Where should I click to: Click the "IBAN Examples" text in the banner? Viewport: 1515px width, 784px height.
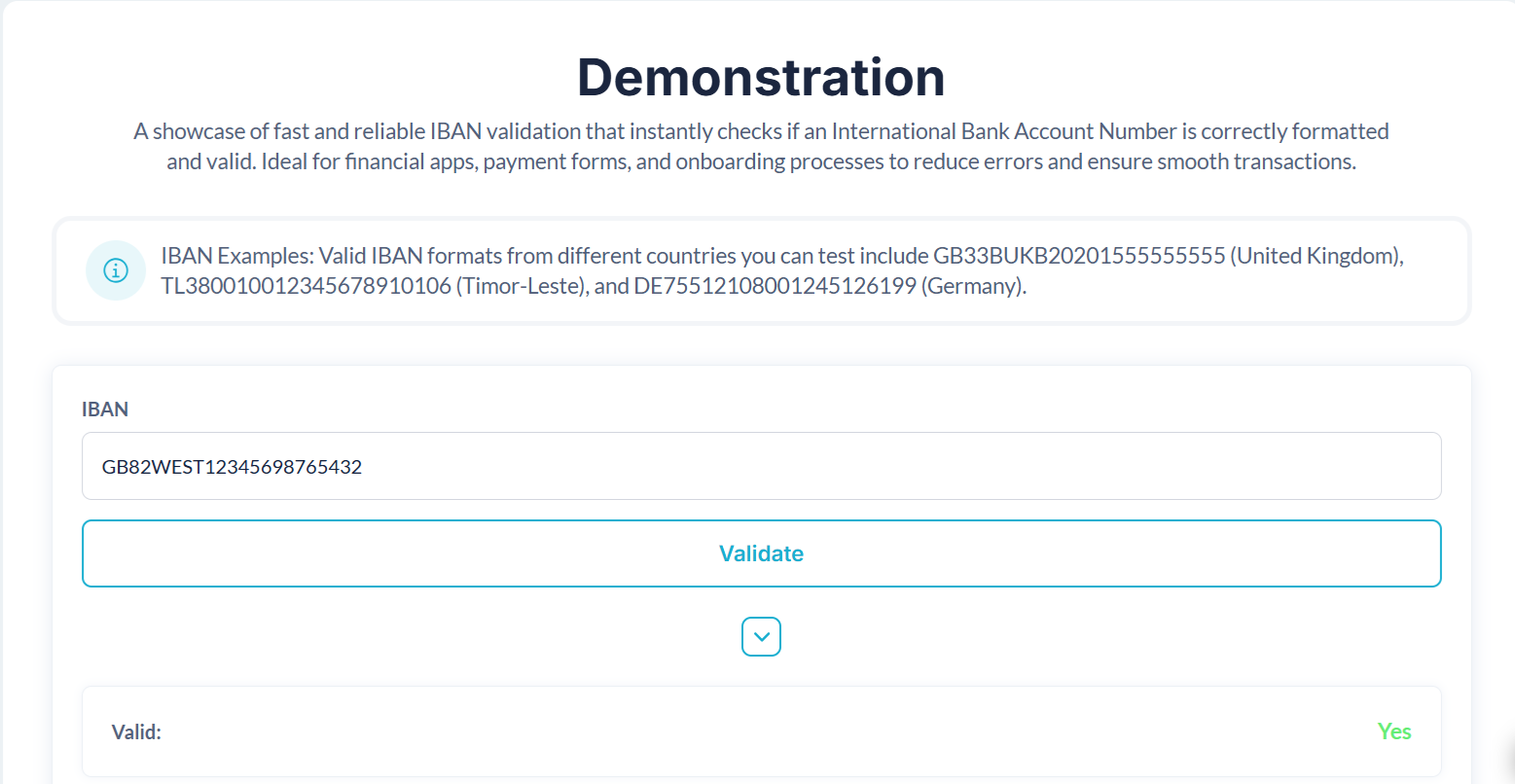[236, 256]
